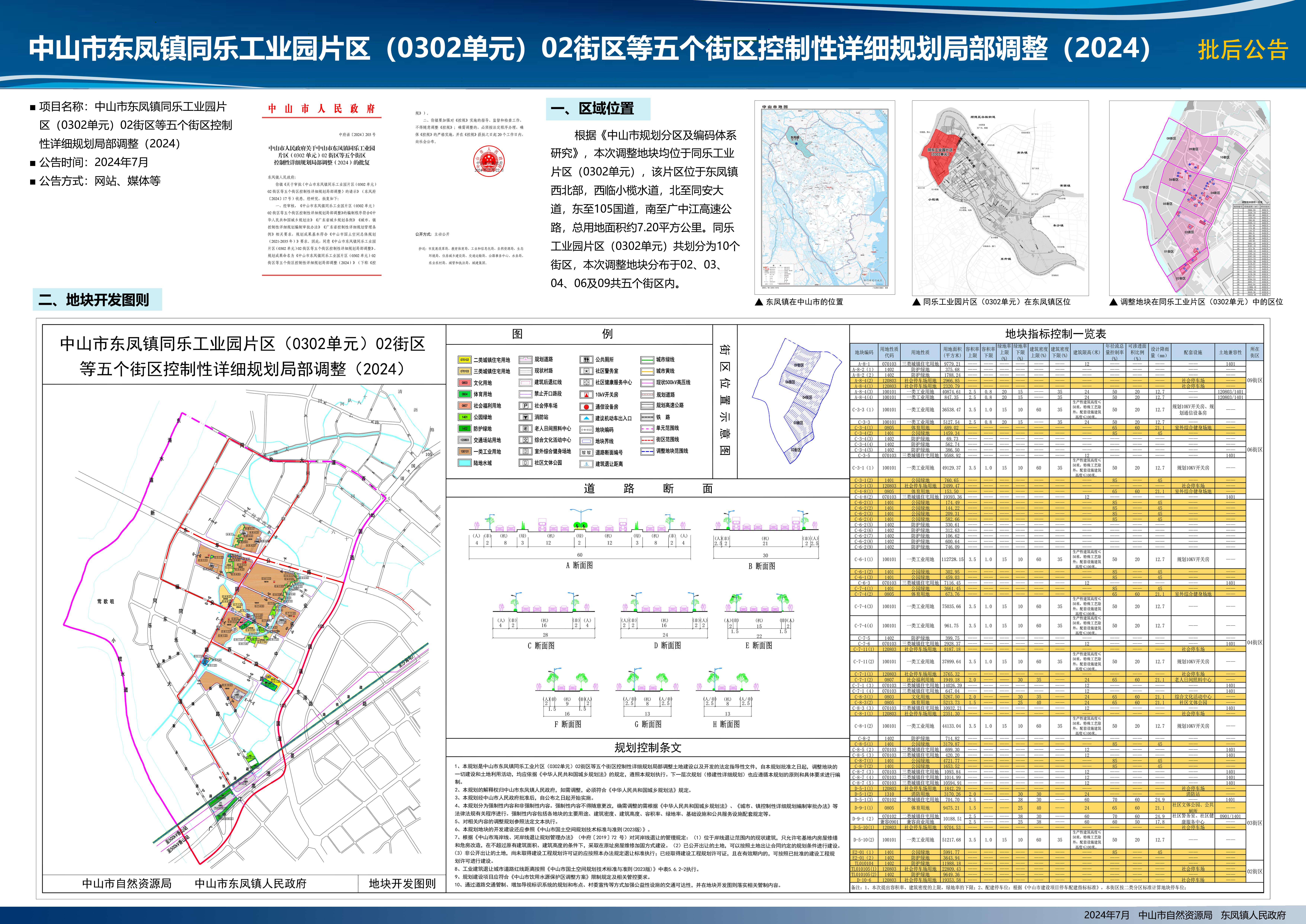Select the 规划高速公路 legend symbol
Viewport: 1306px width, 924px height.
(647, 406)
